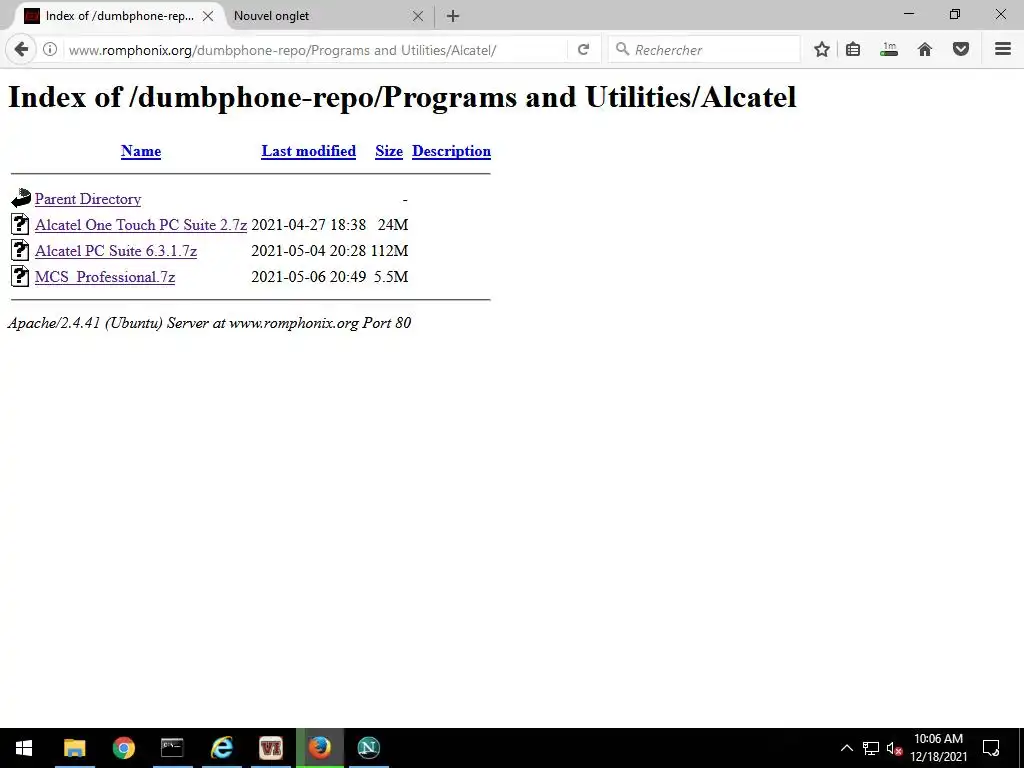Open the VI application in the taskbar
This screenshot has width=1024, height=768.
click(x=270, y=748)
